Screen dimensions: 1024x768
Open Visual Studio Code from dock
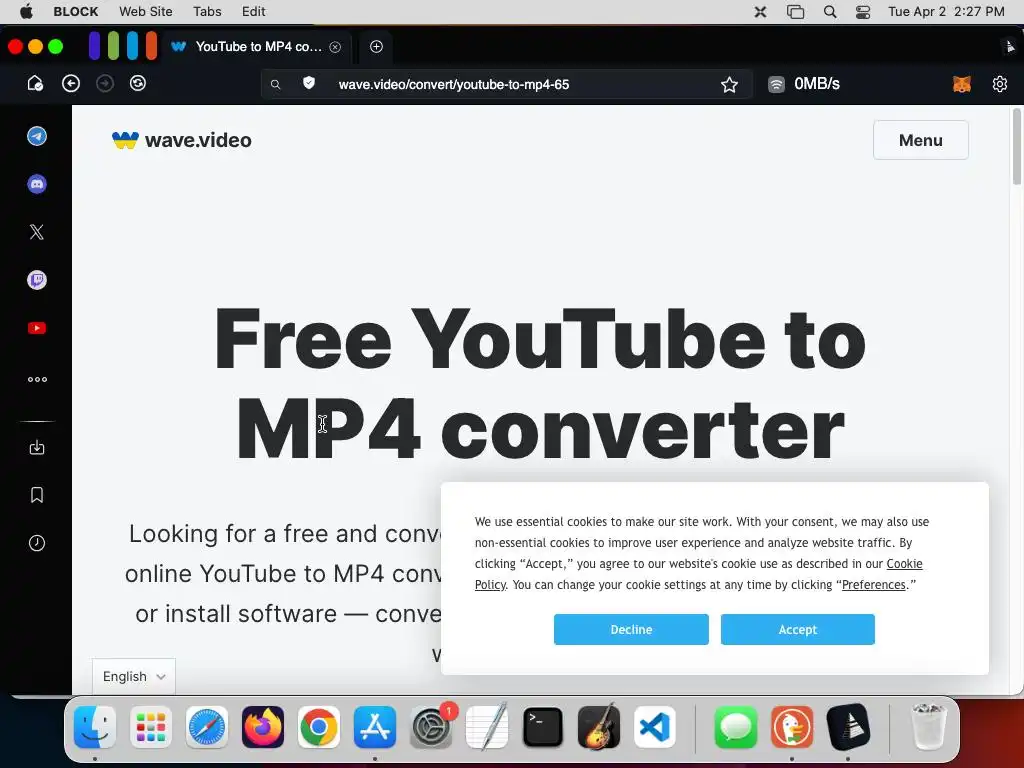click(x=655, y=727)
